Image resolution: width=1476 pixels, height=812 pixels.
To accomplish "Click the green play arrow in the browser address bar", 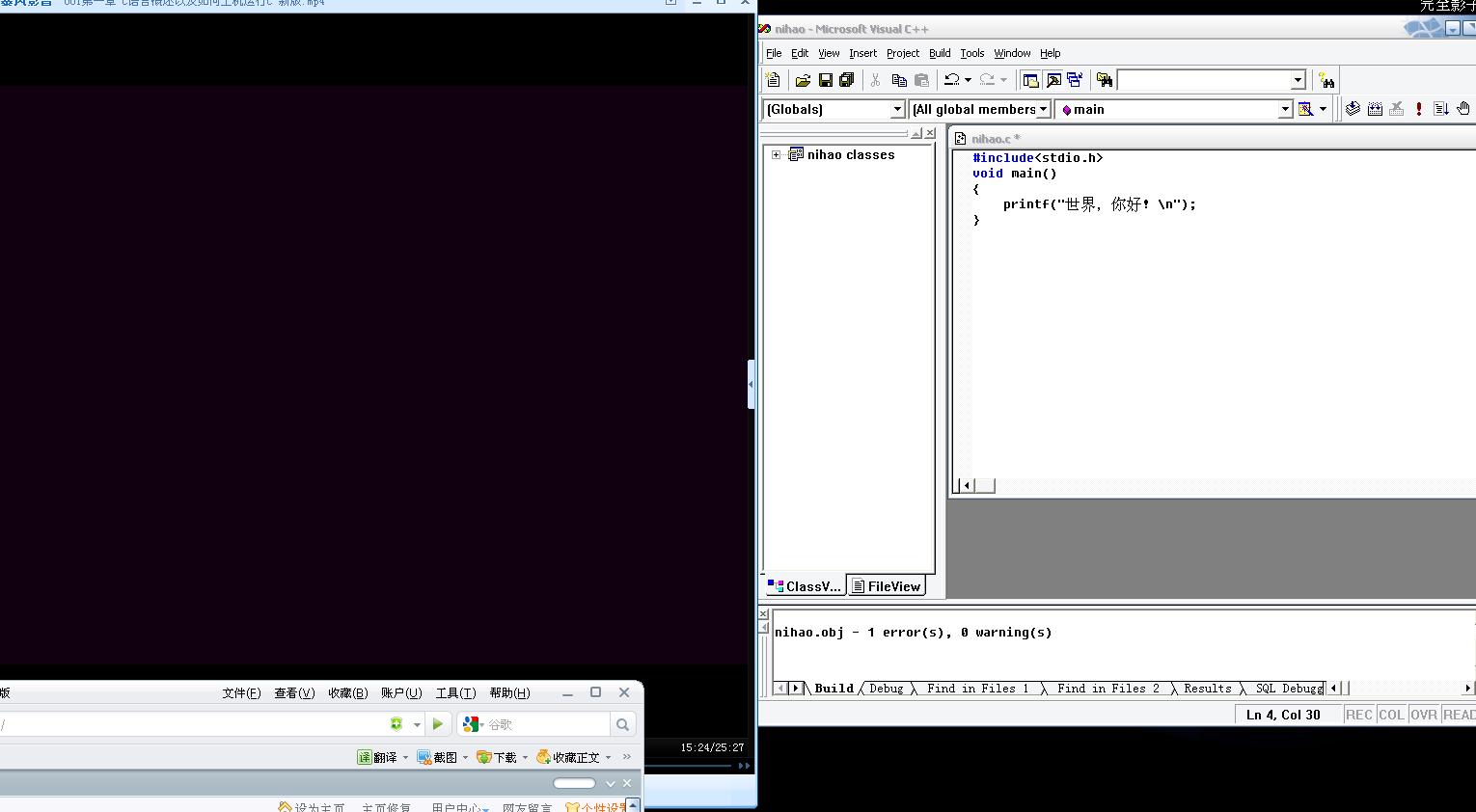I will tap(438, 723).
